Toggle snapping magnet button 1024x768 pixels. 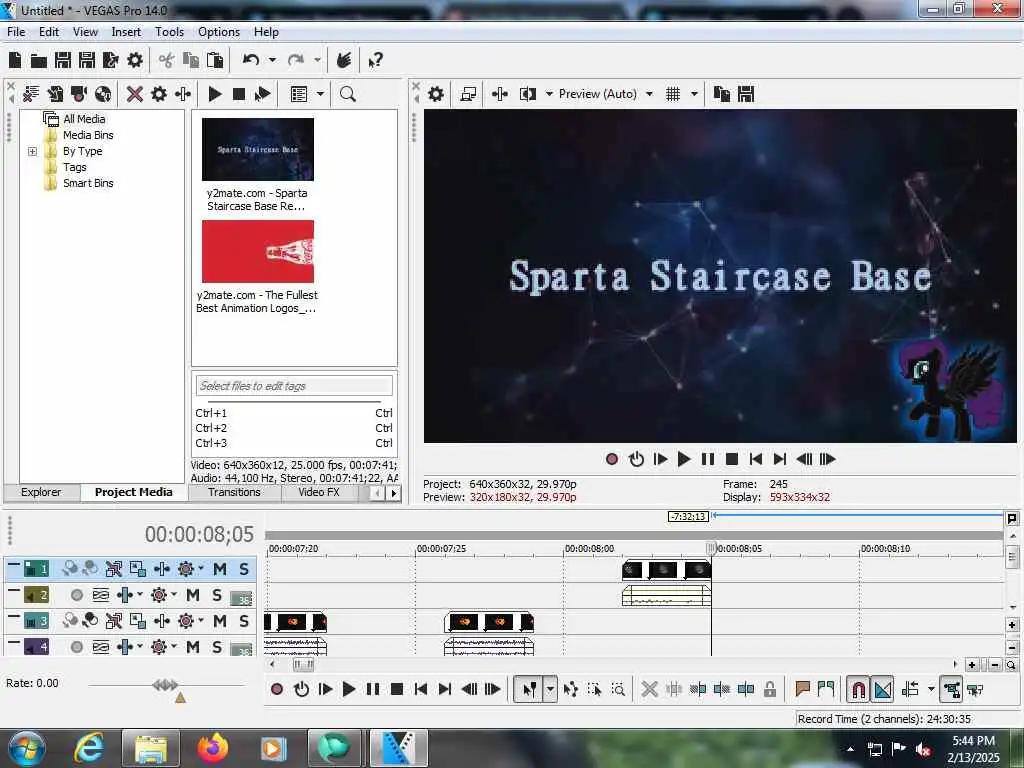tap(858, 689)
